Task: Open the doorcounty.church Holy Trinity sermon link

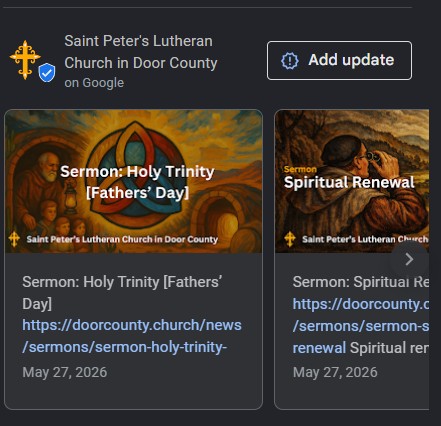Action: tap(132, 336)
